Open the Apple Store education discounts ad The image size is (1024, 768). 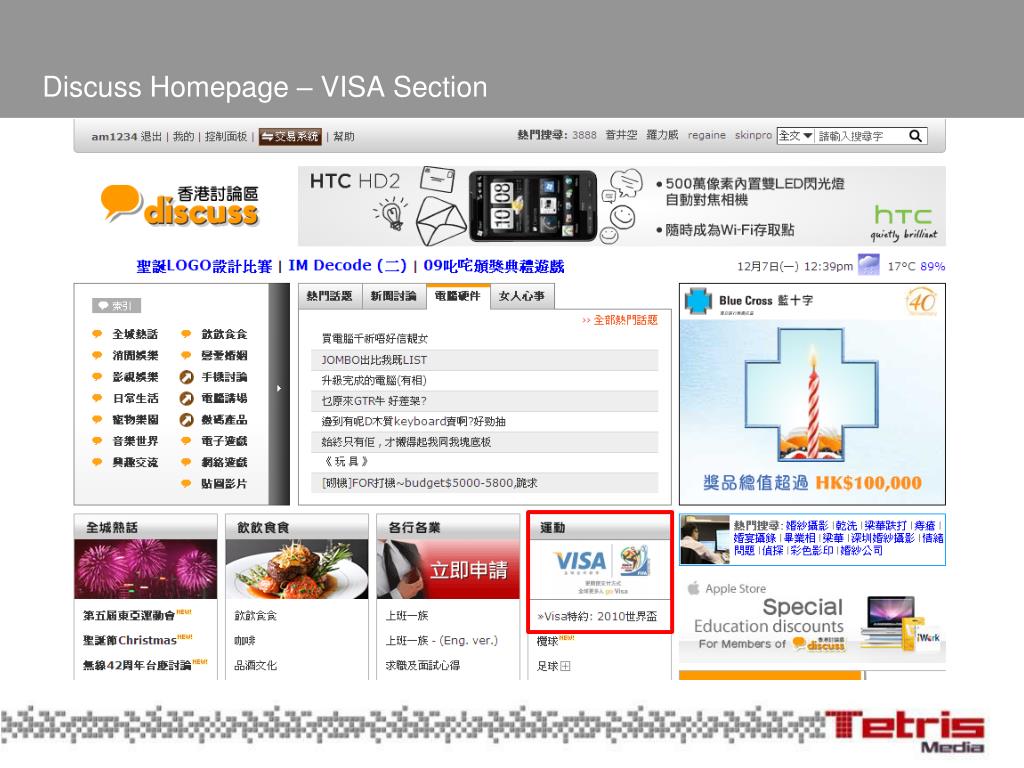(x=812, y=620)
